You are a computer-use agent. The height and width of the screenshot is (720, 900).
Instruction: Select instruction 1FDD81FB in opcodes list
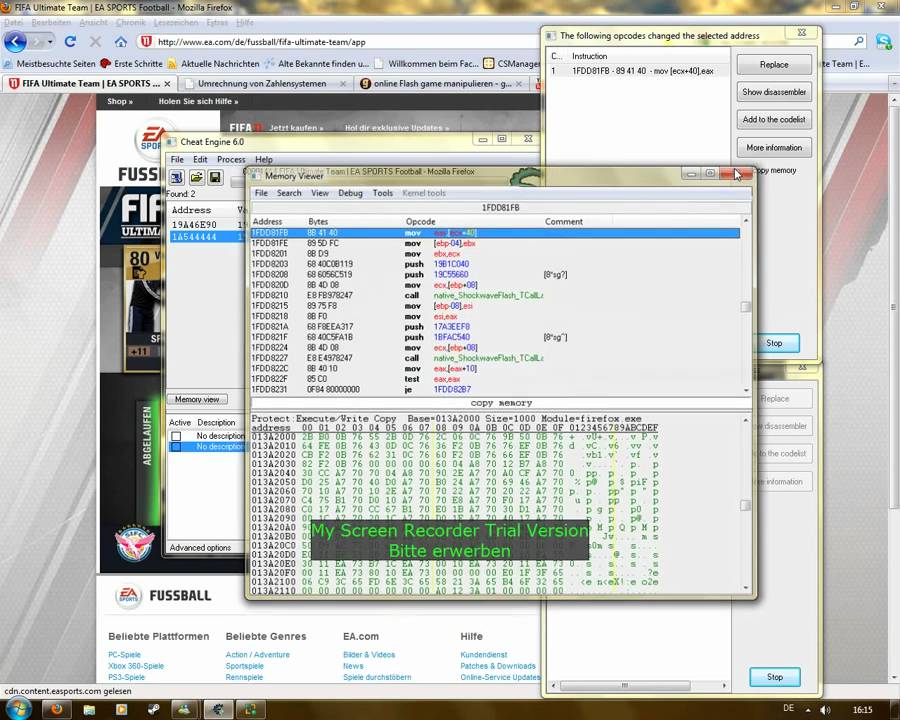[638, 71]
